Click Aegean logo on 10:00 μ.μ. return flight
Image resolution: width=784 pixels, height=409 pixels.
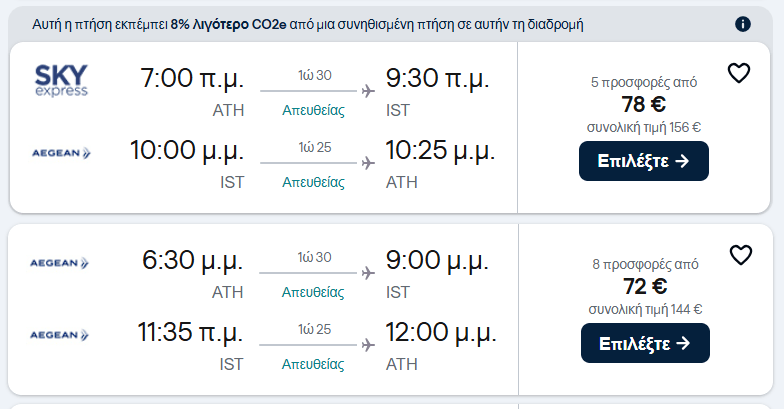coord(61,153)
